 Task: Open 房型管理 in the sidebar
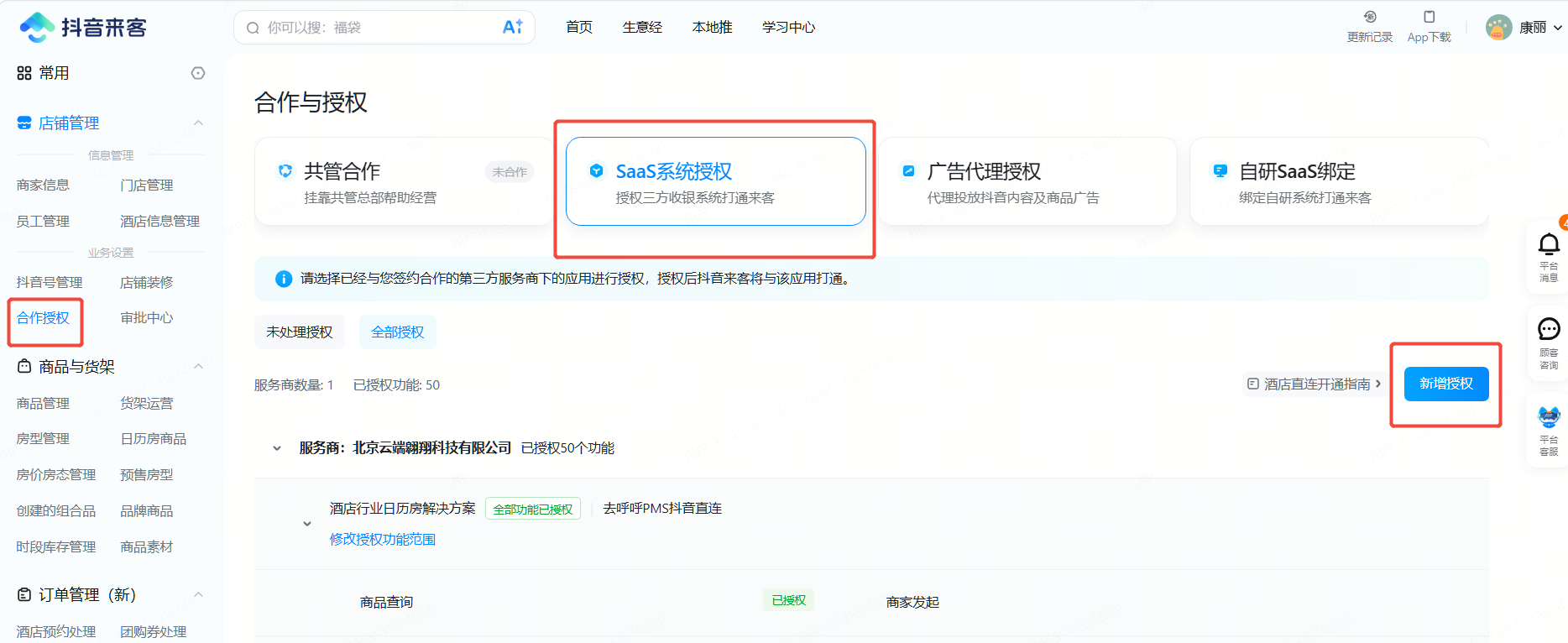coord(43,438)
